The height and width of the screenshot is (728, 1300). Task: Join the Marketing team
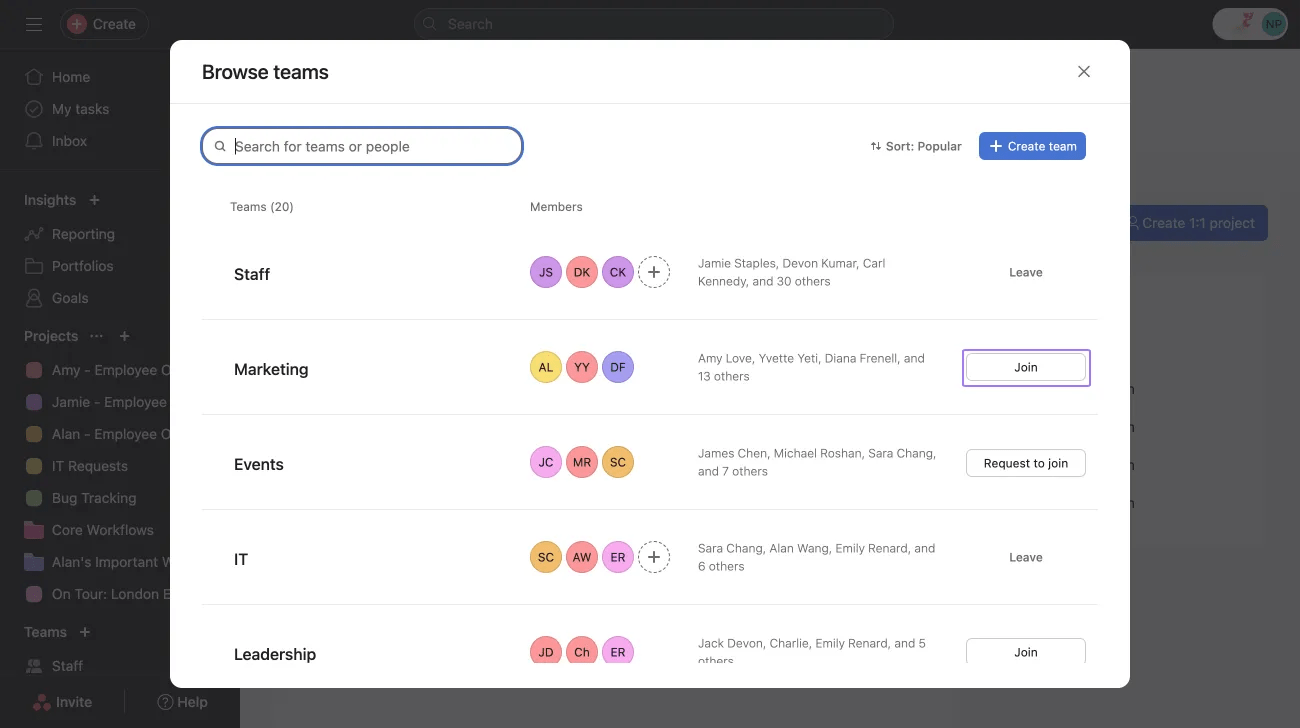pyautogui.click(x=1026, y=367)
